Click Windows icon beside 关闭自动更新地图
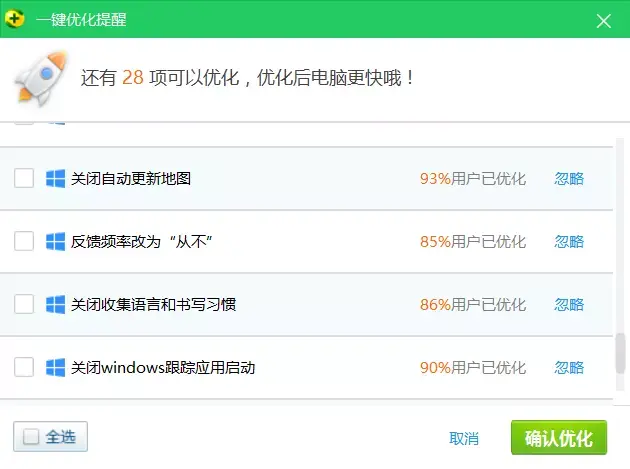 [x=55, y=178]
